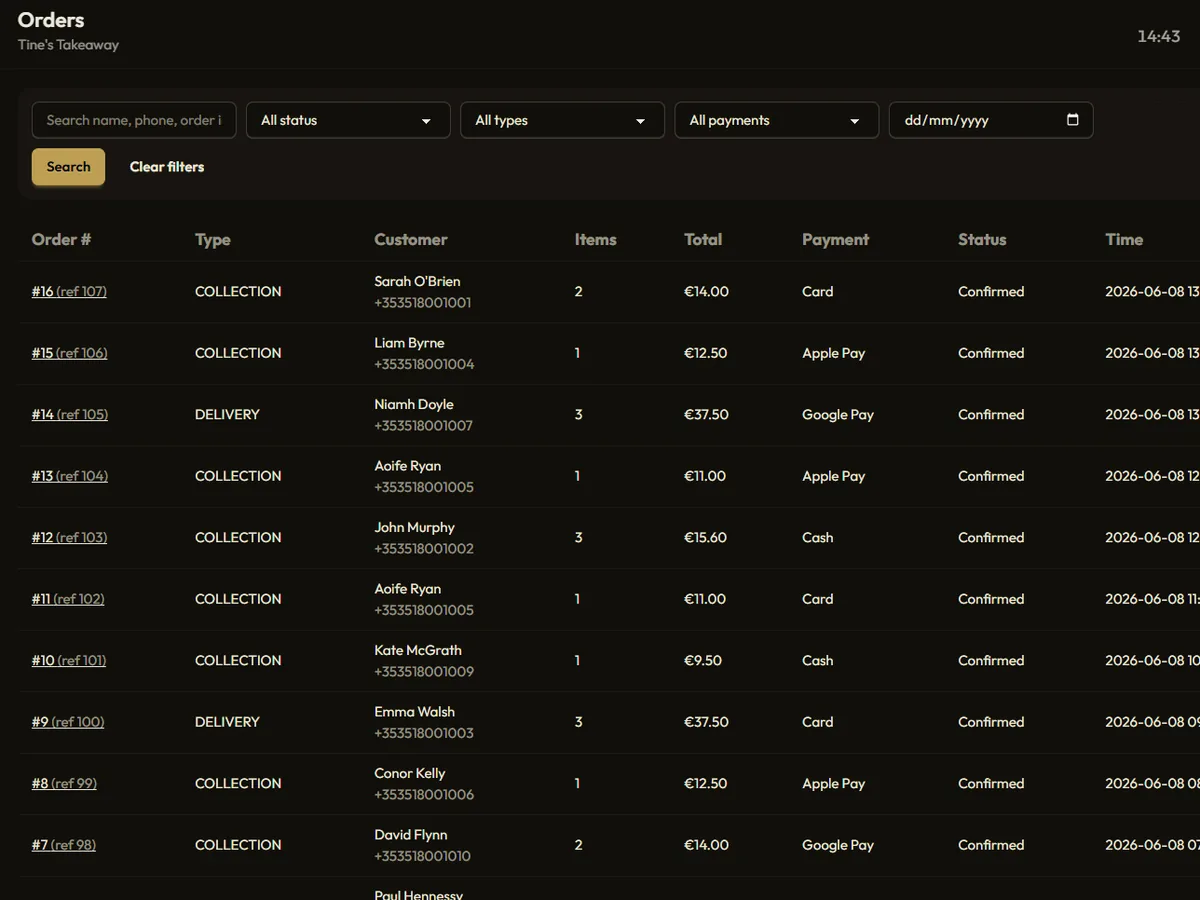Select customer name Emma Walsh
Viewport: 1200px width, 900px height.
[x=414, y=712]
